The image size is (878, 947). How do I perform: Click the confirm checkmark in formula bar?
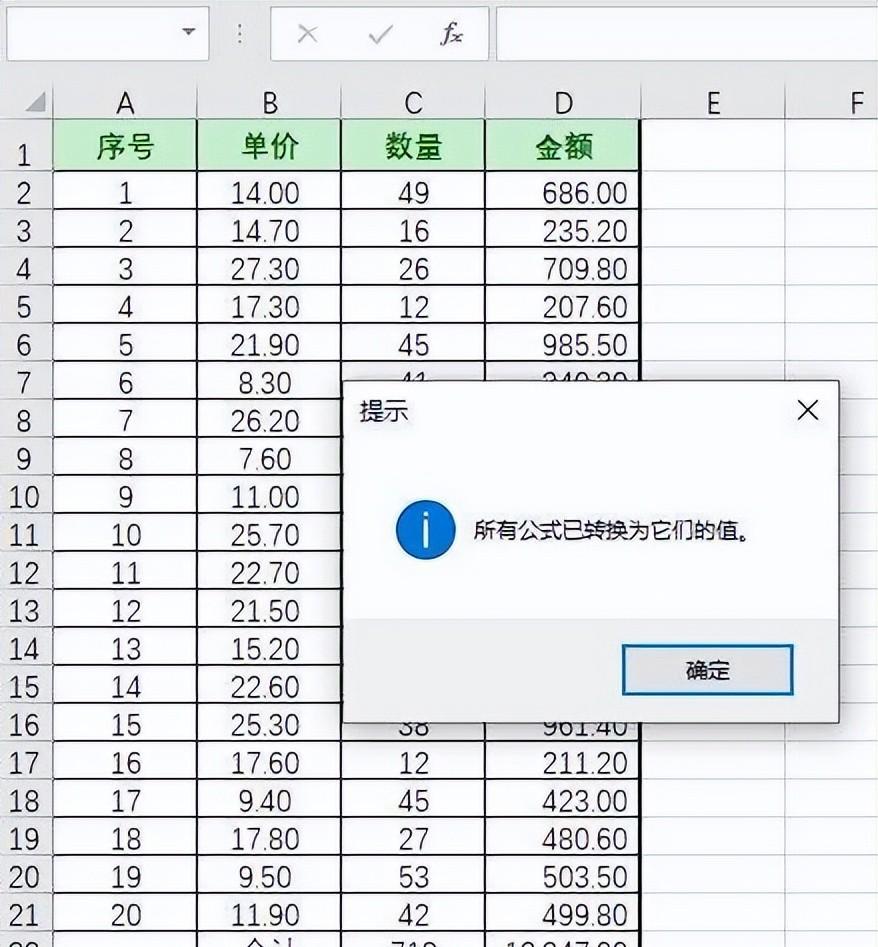pos(380,34)
